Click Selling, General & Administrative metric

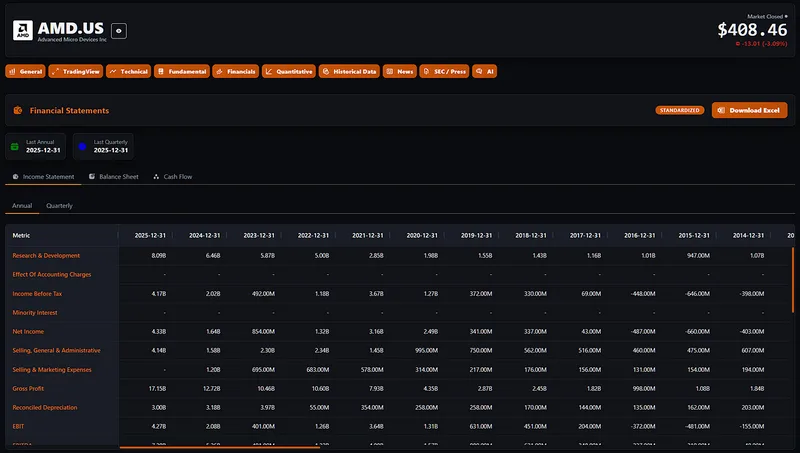[57, 350]
